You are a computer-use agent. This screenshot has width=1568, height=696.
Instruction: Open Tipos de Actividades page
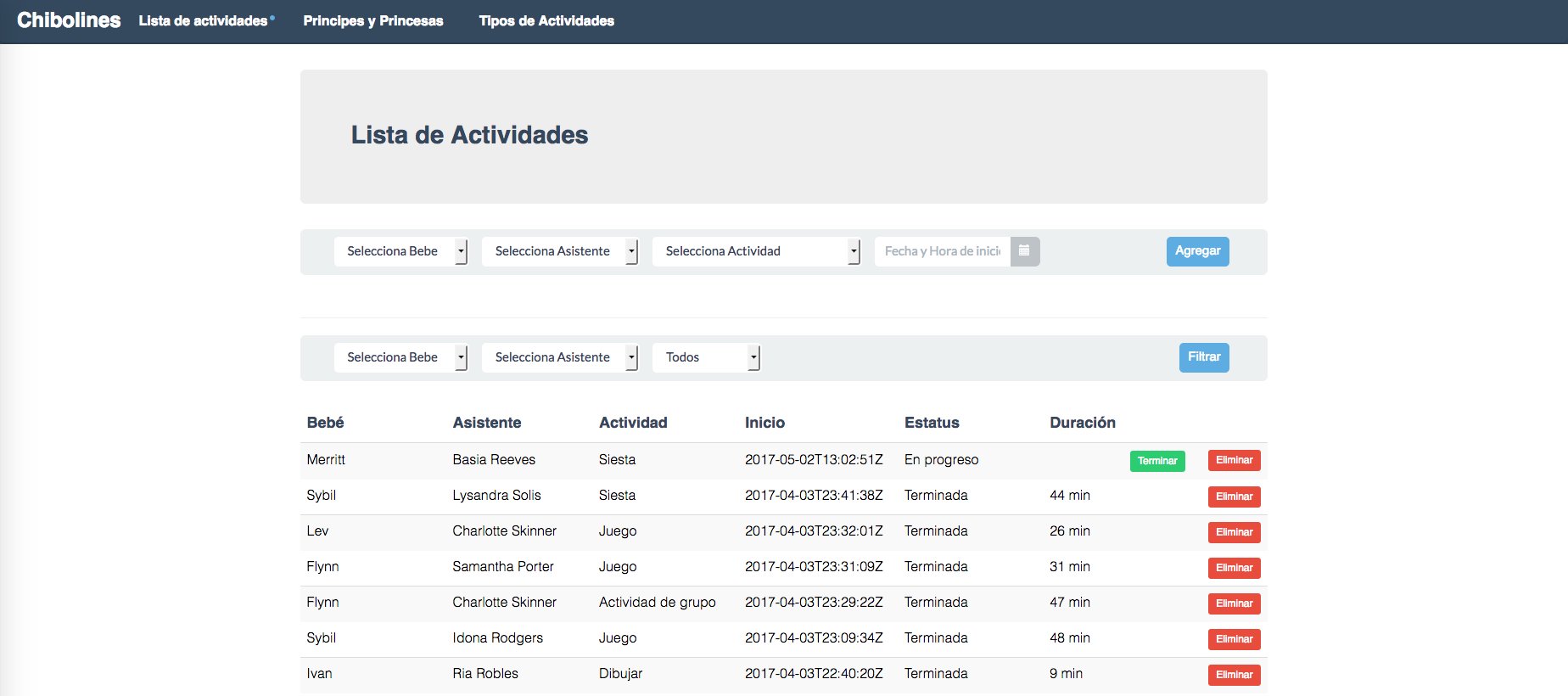(546, 21)
